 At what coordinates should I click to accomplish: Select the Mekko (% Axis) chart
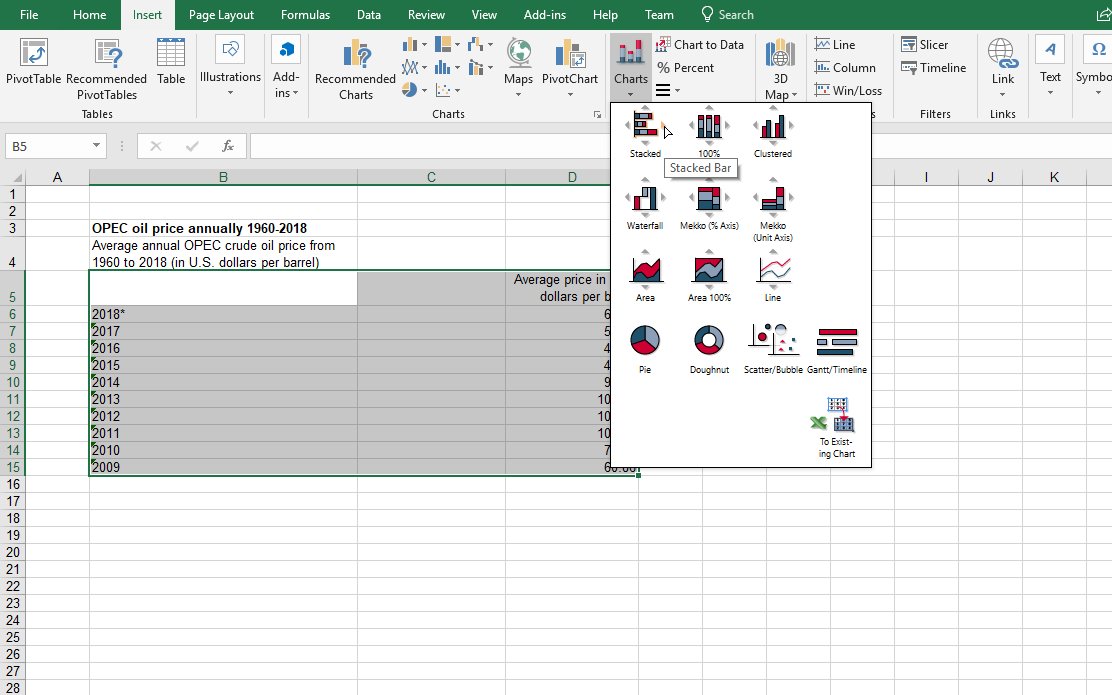[709, 205]
